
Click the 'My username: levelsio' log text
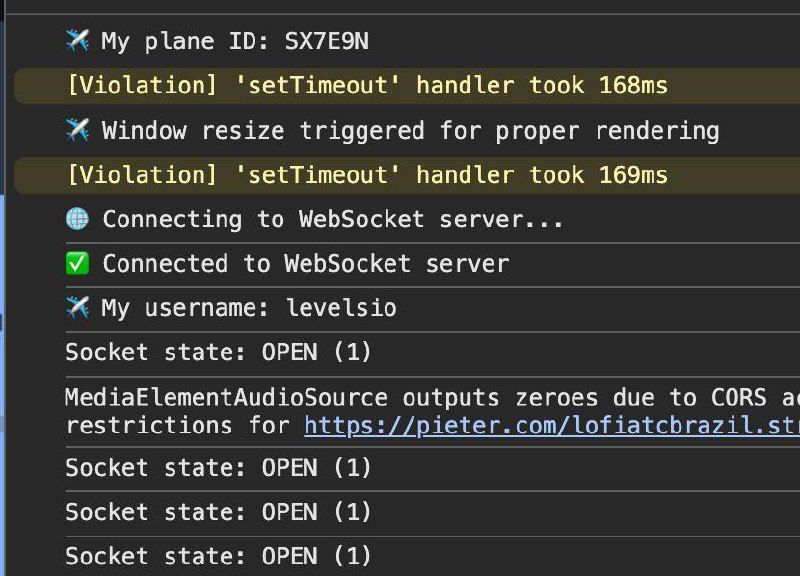coord(248,308)
